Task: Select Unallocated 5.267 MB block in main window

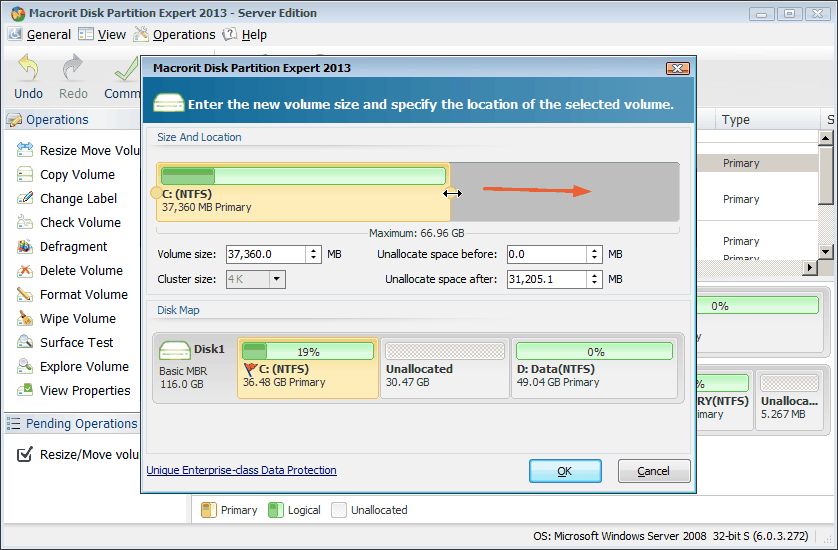Action: click(789, 400)
